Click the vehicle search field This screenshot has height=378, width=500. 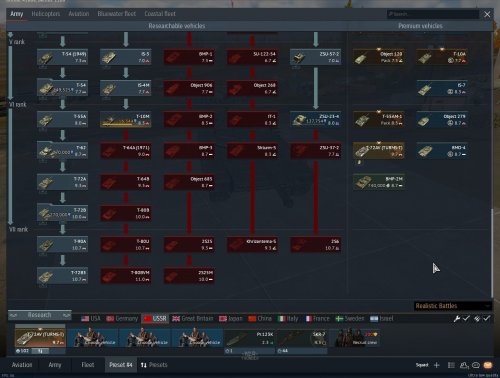point(433,14)
